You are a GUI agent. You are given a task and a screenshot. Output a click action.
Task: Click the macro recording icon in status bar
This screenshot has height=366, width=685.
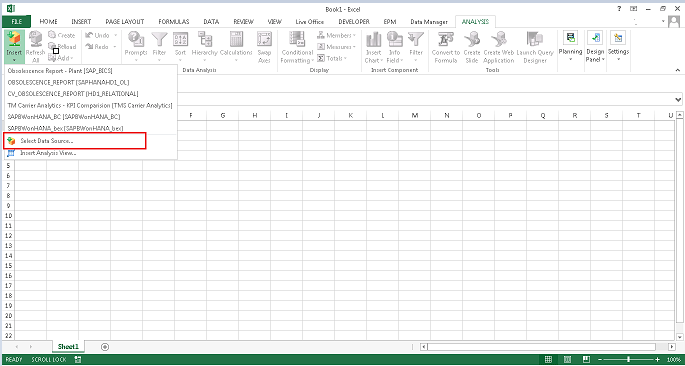(x=78, y=359)
